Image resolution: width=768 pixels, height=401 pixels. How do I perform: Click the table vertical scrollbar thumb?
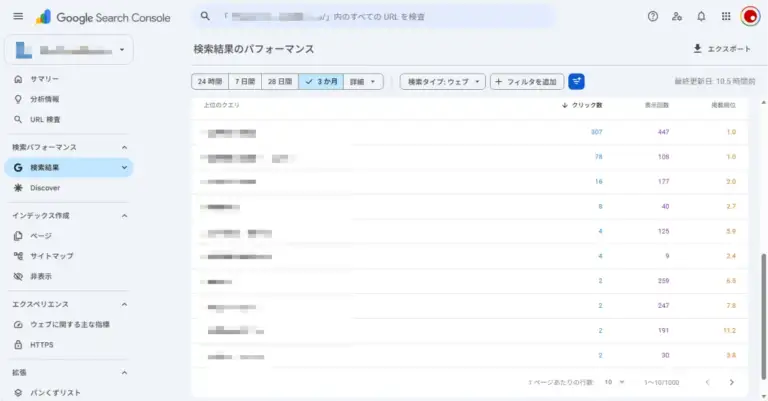pos(764,316)
